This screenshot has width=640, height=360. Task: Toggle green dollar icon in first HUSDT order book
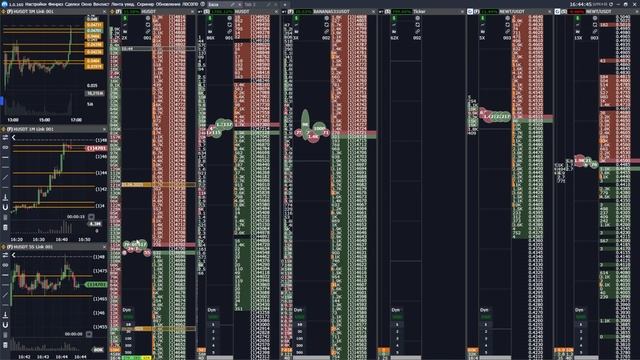coord(125,18)
